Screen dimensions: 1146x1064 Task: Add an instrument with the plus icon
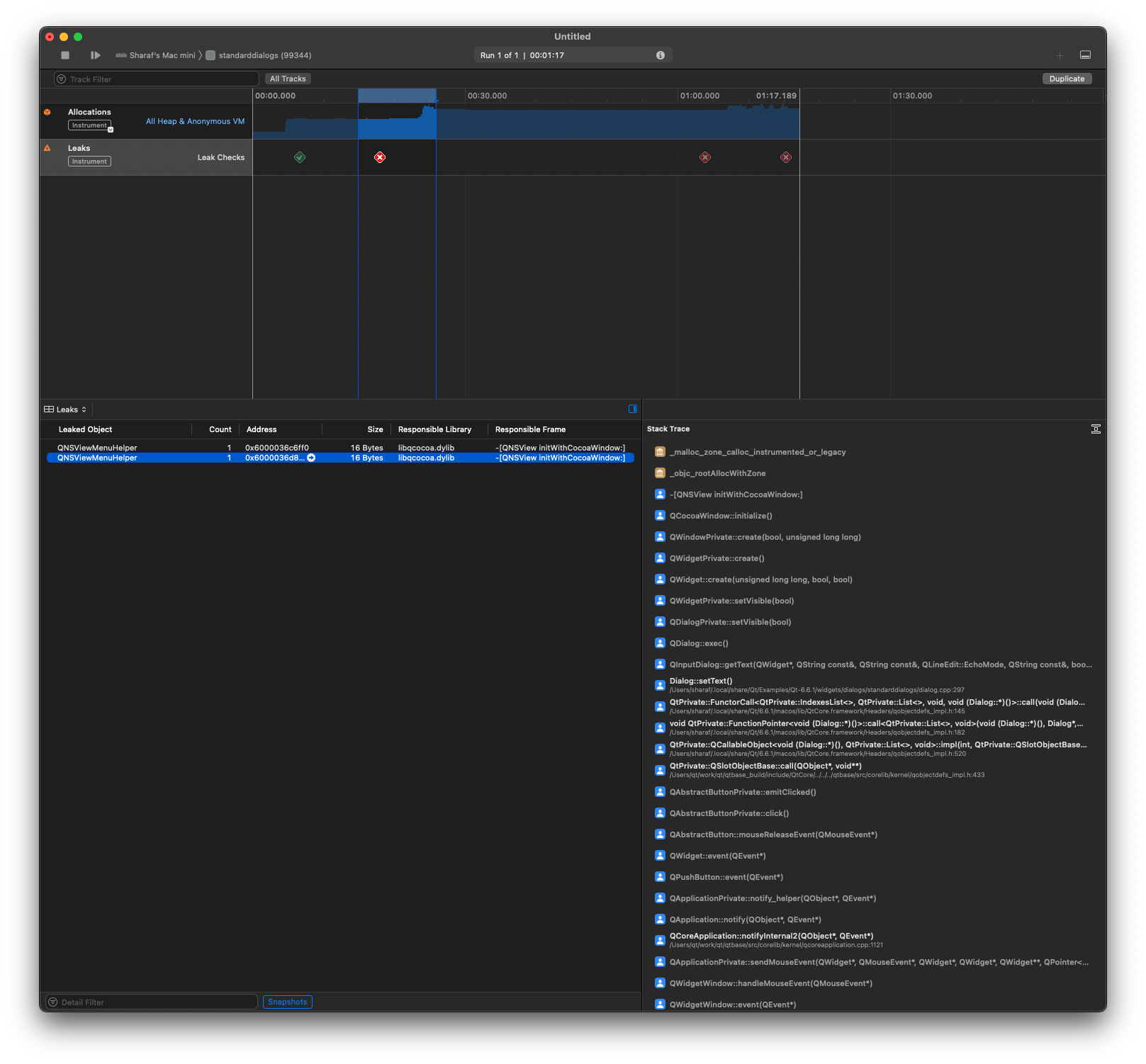coord(1060,55)
